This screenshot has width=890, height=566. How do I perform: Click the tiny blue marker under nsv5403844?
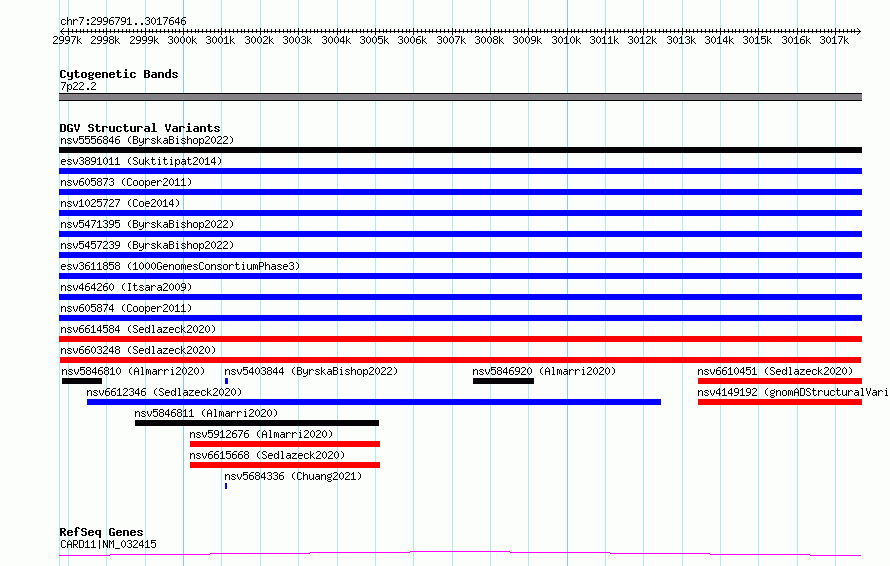pyautogui.click(x=226, y=381)
